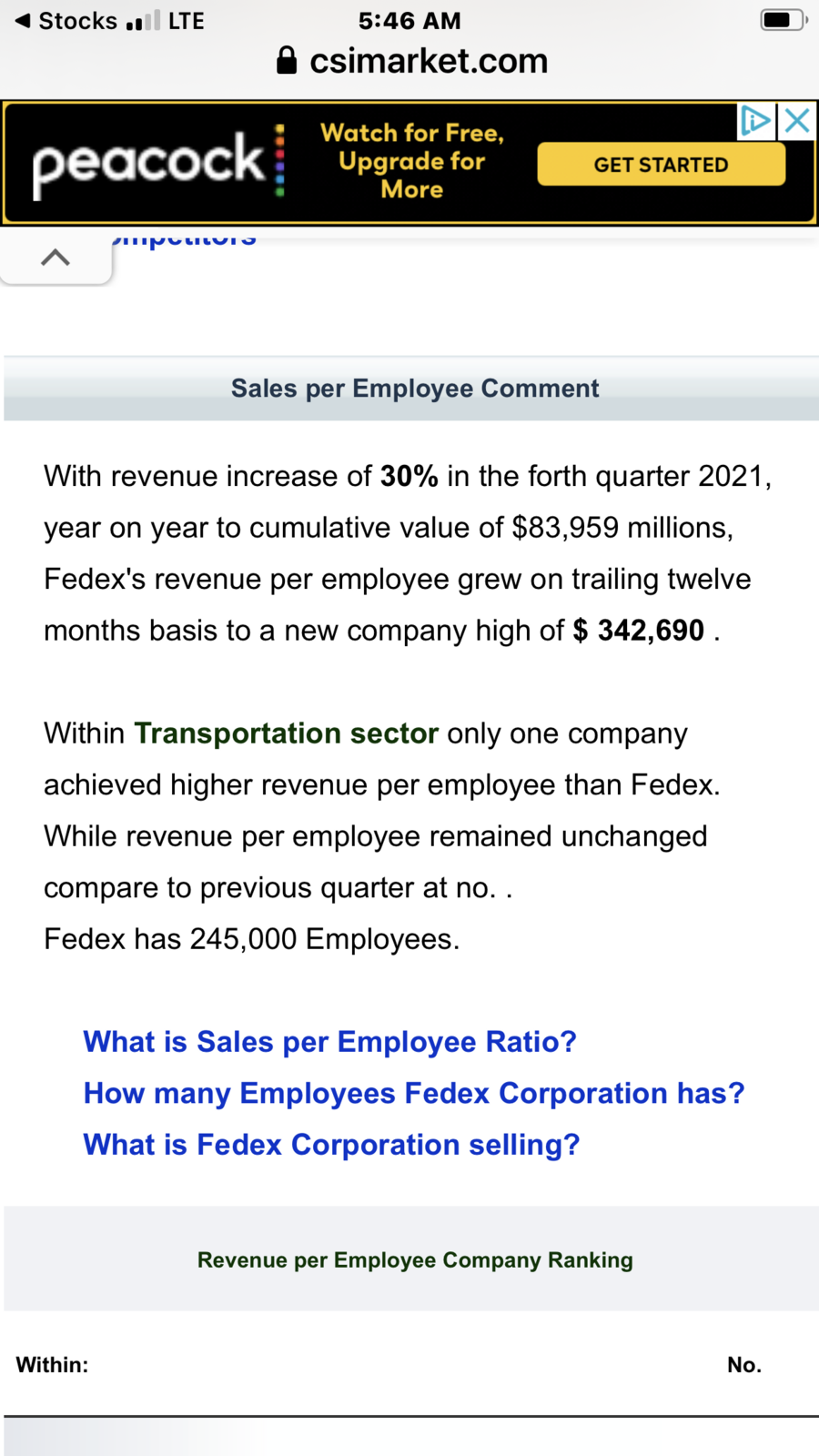Open the AdChoices triangle icon

coord(755,120)
